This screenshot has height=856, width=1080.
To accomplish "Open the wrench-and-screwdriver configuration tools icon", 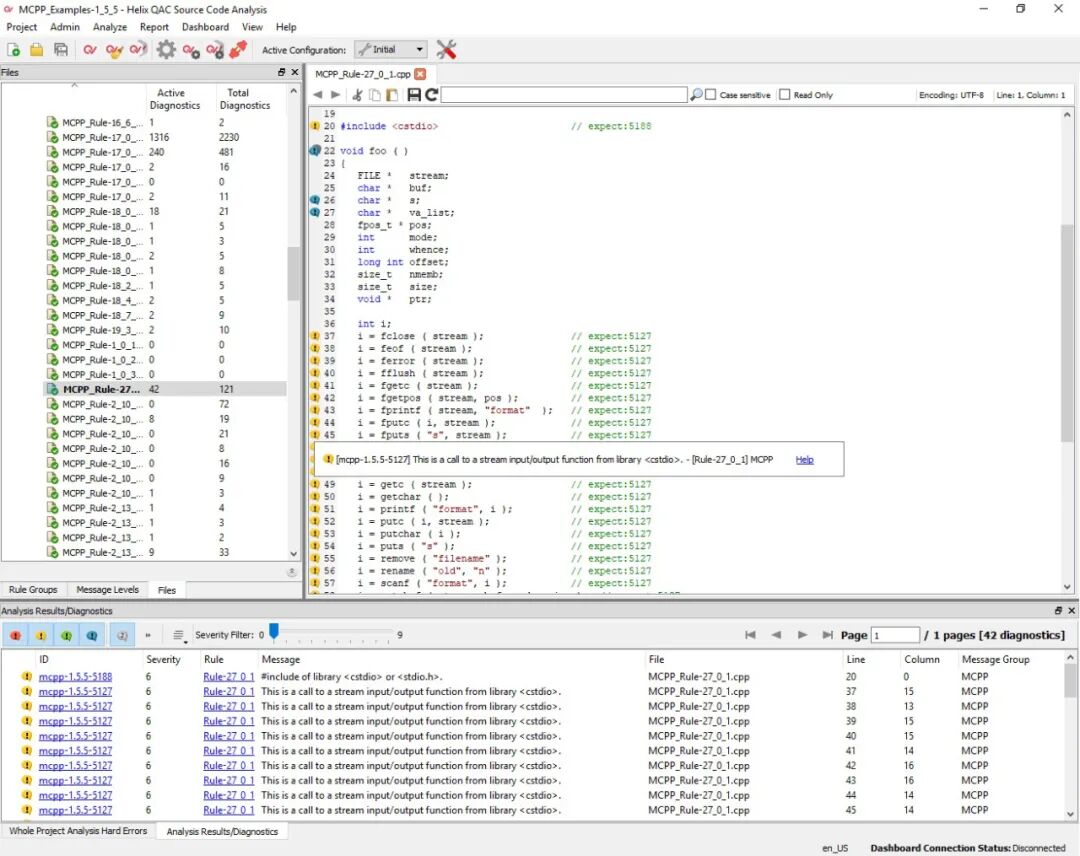I will coord(446,50).
